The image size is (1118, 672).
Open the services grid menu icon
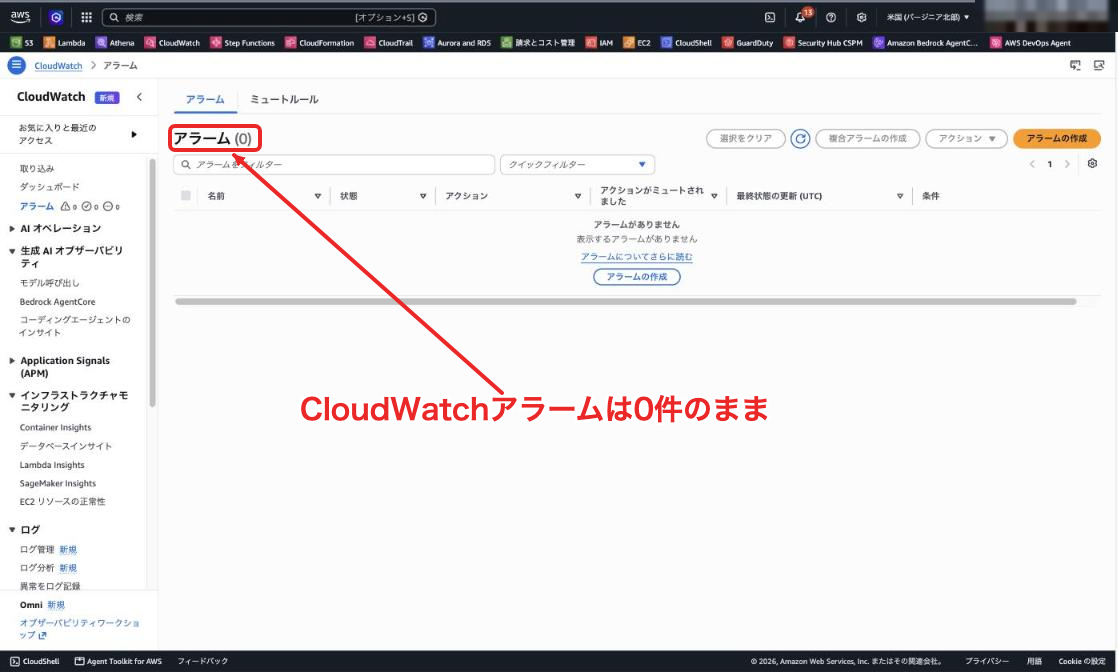pos(86,17)
